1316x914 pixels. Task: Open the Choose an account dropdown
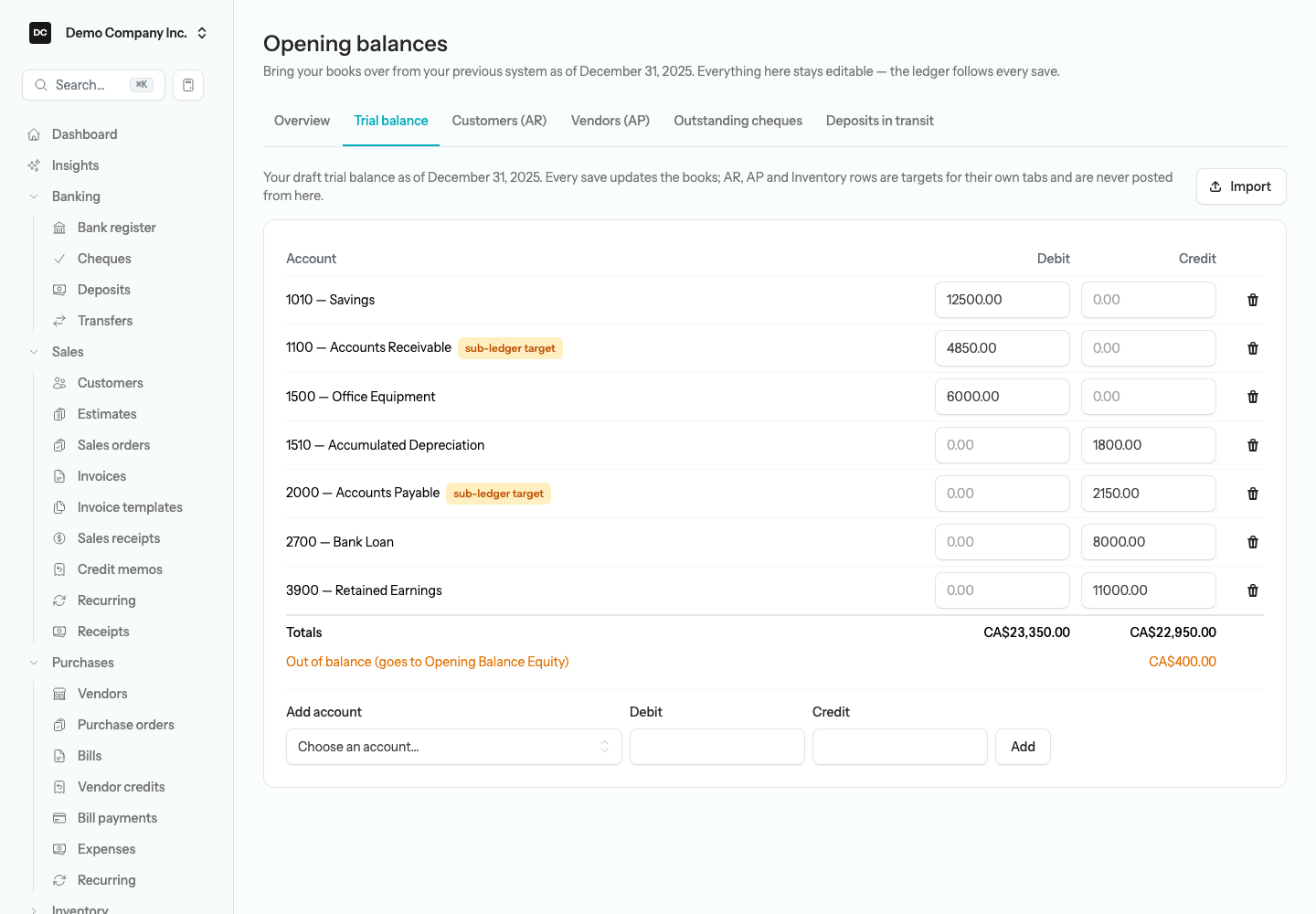[x=453, y=747]
